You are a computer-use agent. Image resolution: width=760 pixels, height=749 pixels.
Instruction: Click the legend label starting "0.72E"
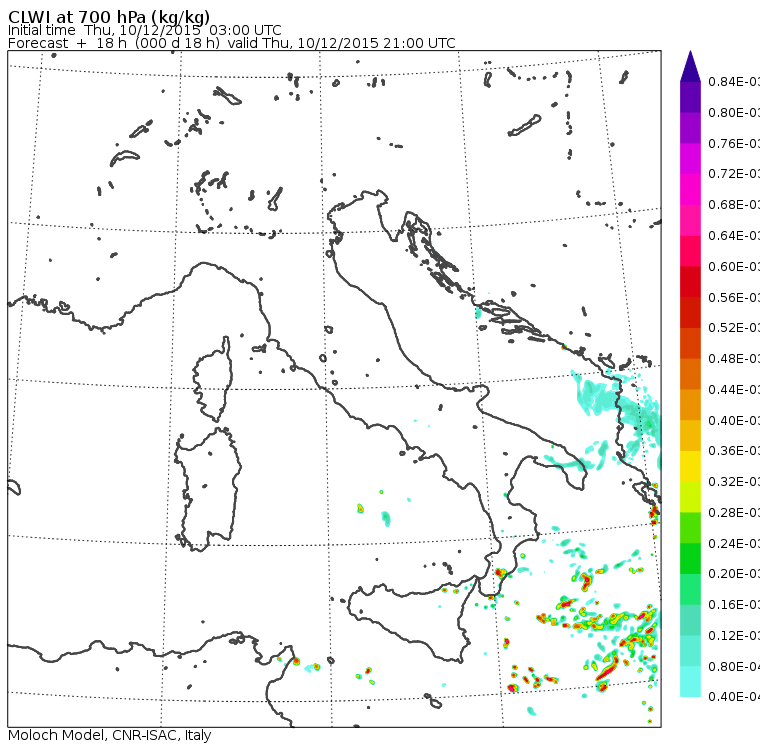coord(734,174)
